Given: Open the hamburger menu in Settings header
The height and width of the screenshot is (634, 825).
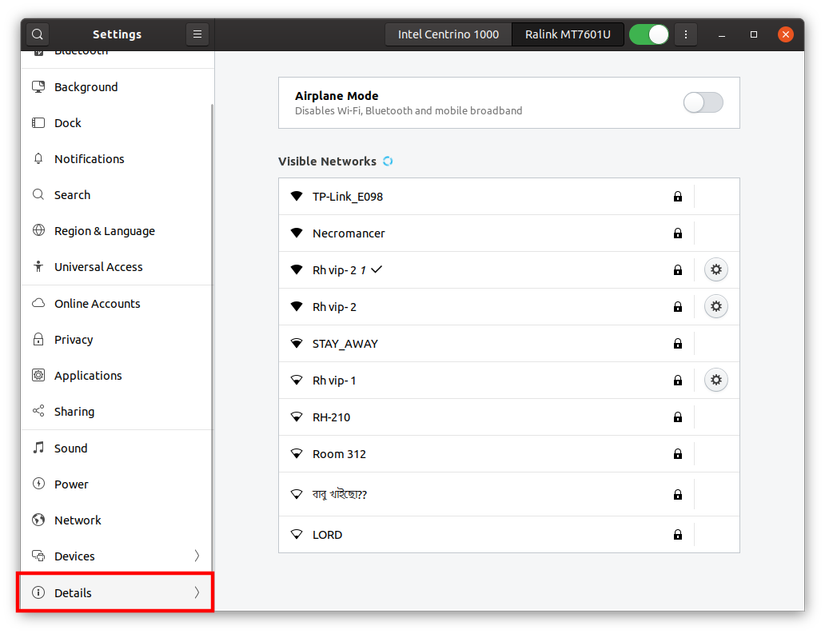Looking at the screenshot, I should pos(197,34).
